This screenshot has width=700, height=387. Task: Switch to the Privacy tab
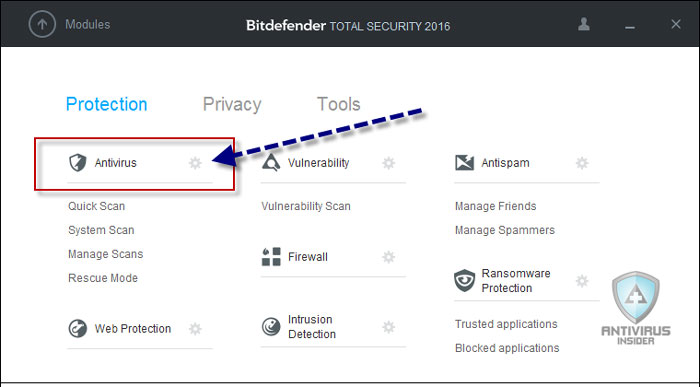pyautogui.click(x=232, y=104)
